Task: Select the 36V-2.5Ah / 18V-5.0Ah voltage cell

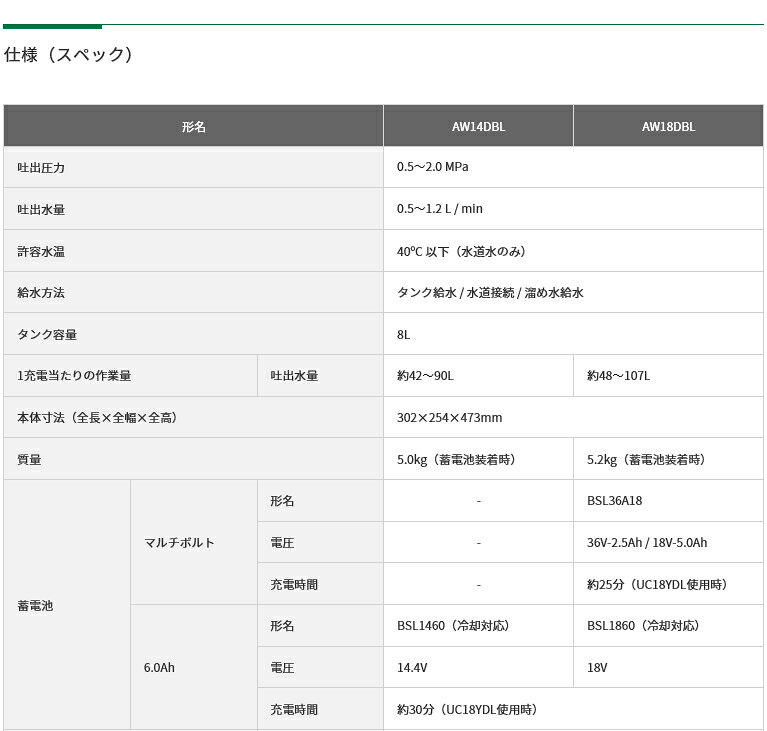Action: [x=647, y=543]
